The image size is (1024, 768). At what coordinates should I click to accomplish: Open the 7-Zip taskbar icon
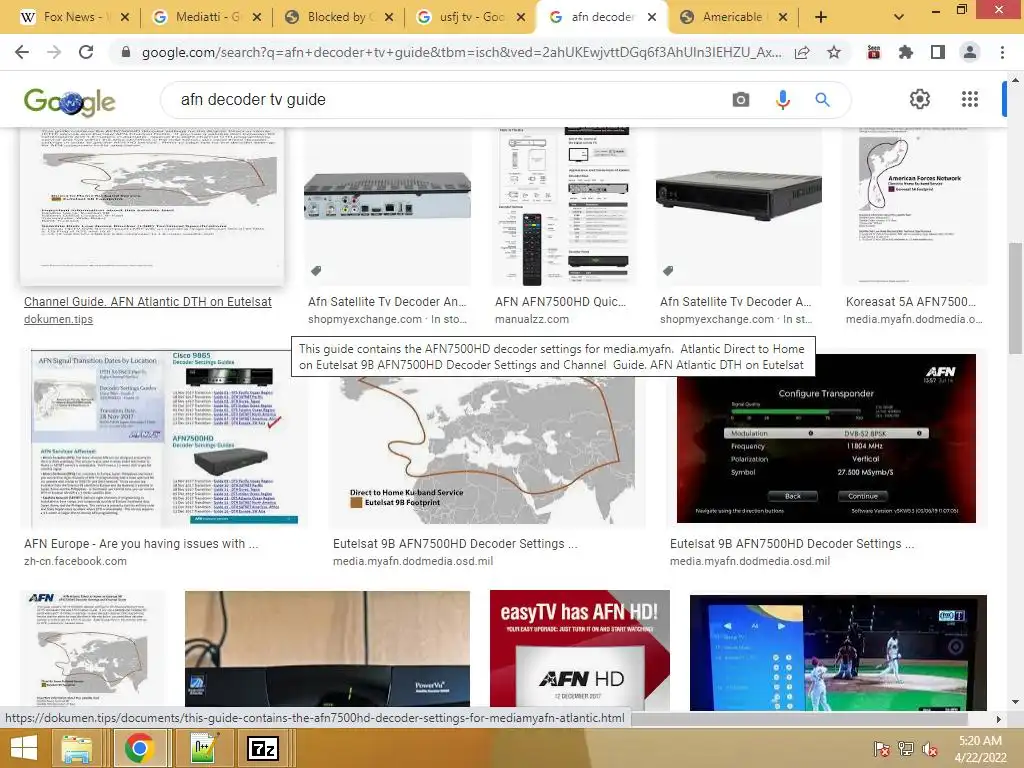coord(263,748)
